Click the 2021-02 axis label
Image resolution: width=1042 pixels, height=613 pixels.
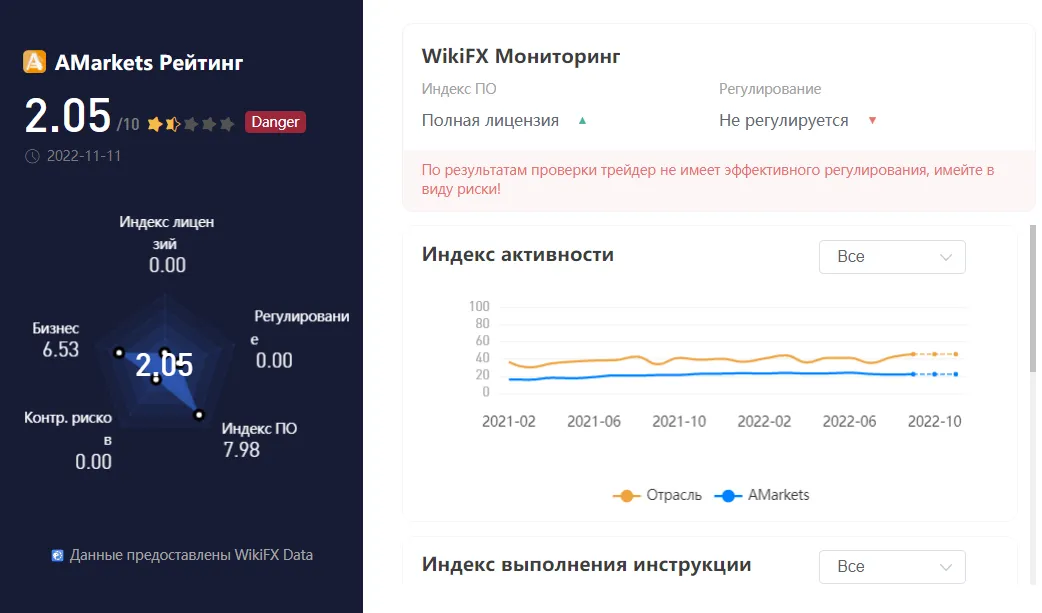click(508, 422)
